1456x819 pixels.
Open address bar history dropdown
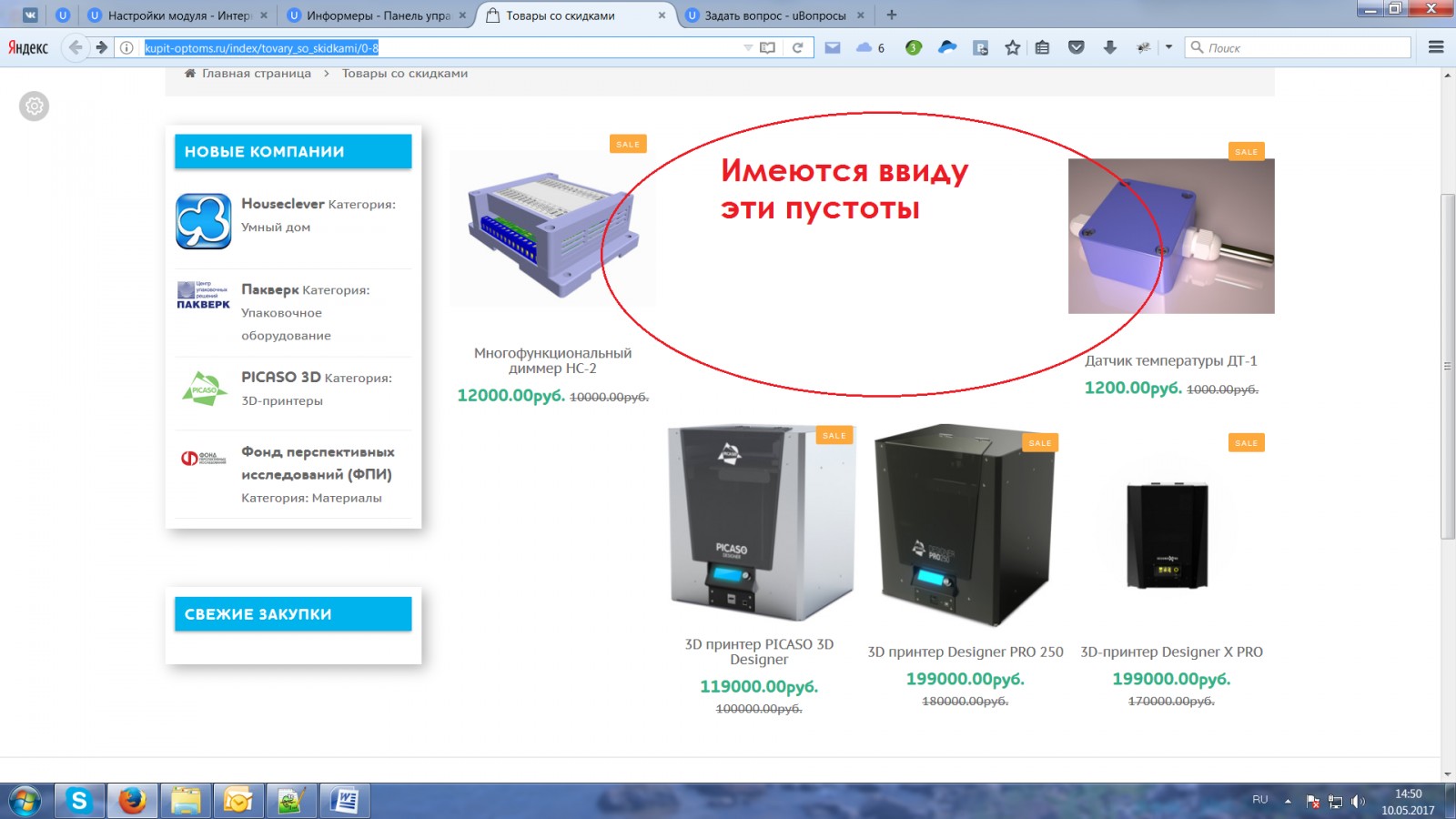coord(748,47)
